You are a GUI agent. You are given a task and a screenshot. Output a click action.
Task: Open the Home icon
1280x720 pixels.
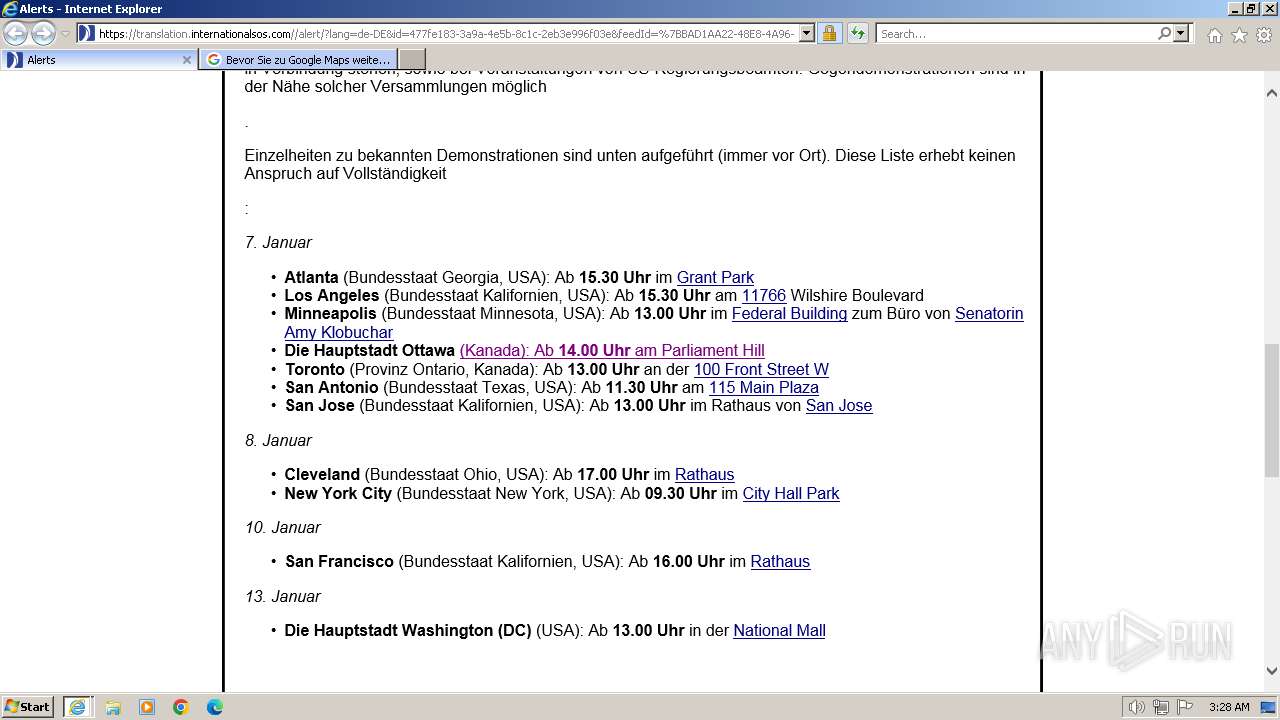pyautogui.click(x=1214, y=35)
